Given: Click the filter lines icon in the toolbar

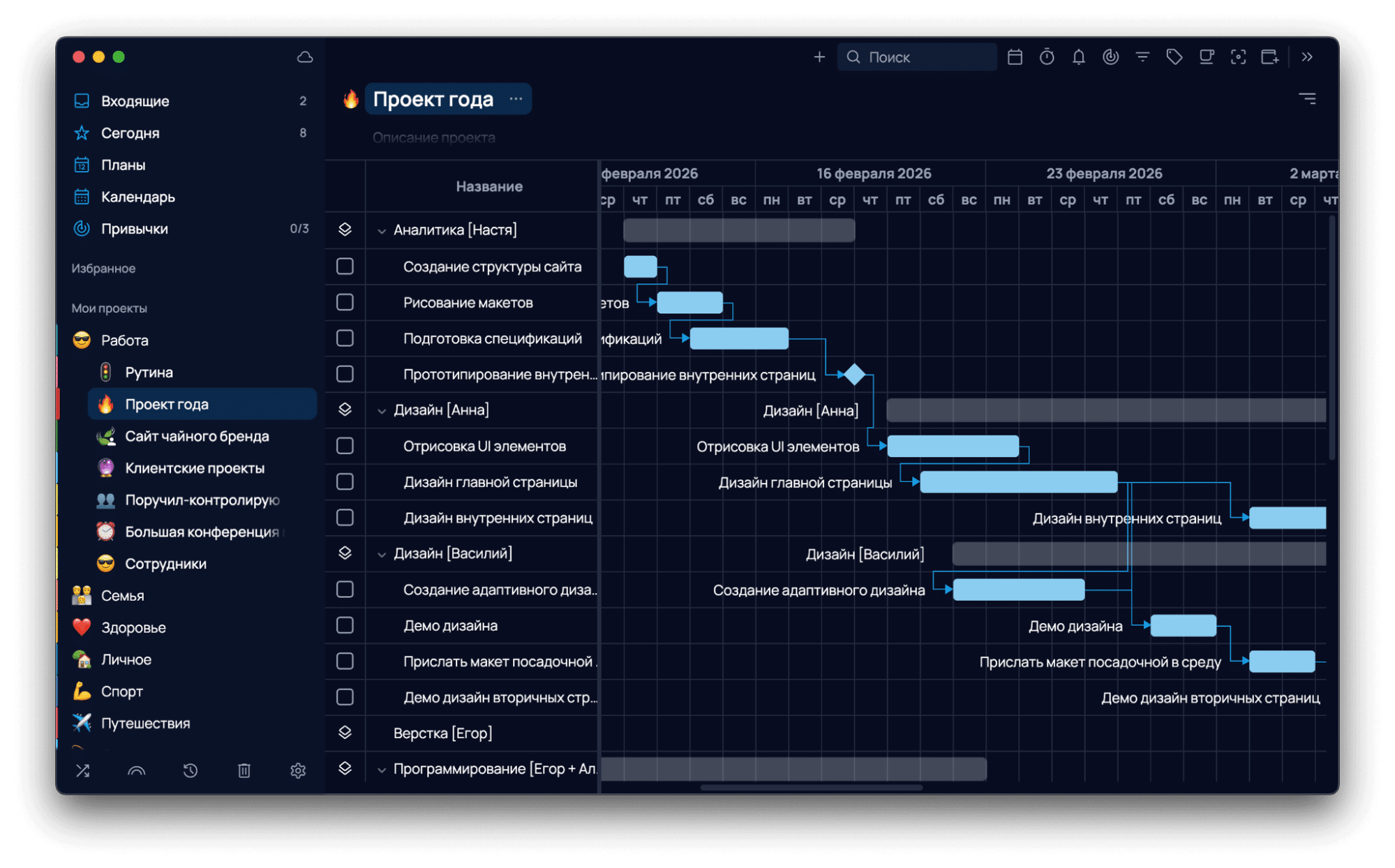Looking at the screenshot, I should point(1142,57).
